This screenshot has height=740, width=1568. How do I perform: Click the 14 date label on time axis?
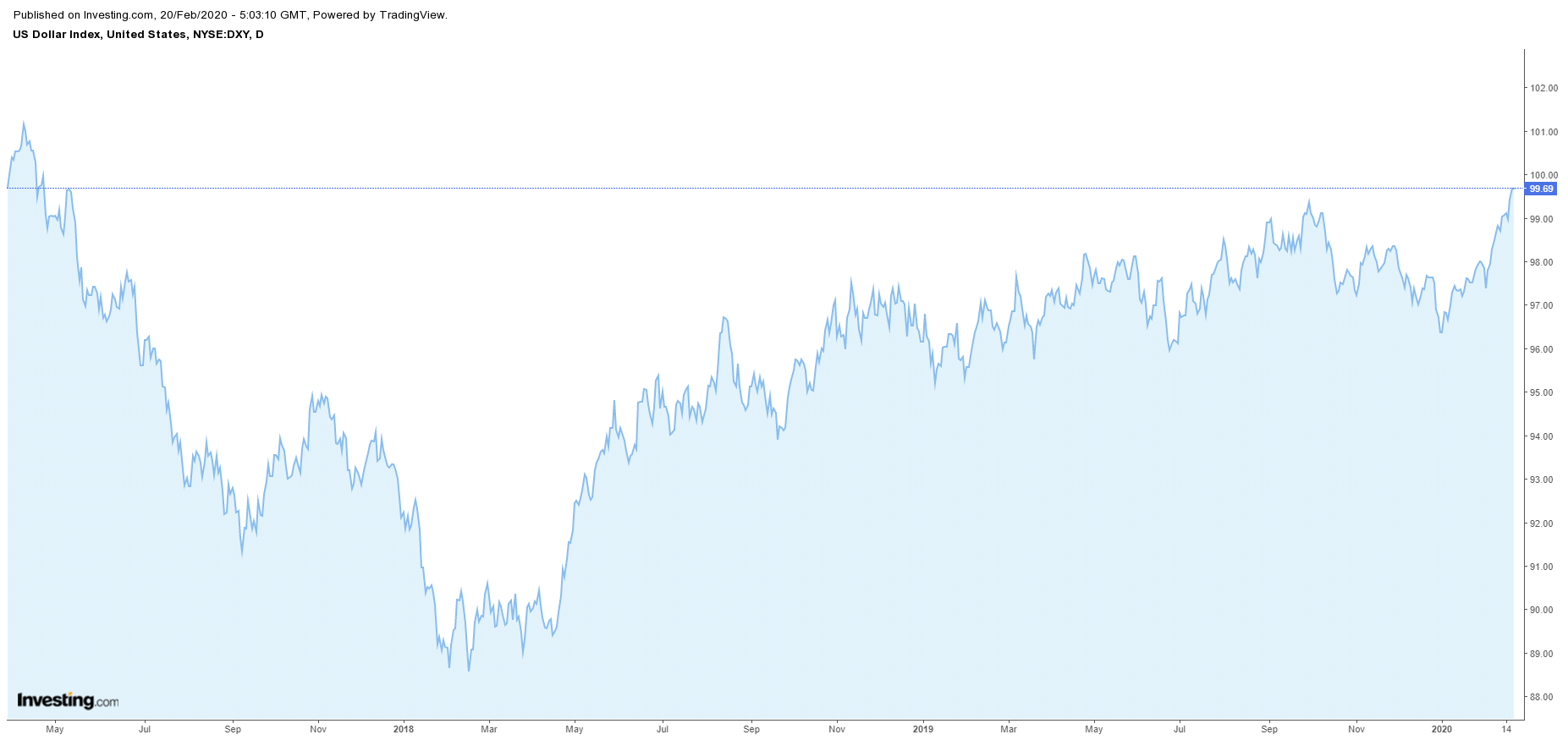pos(1506,729)
